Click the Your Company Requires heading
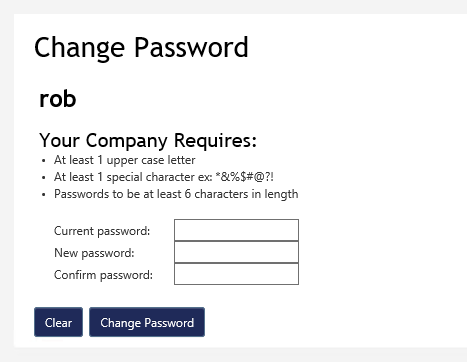 [x=148, y=140]
